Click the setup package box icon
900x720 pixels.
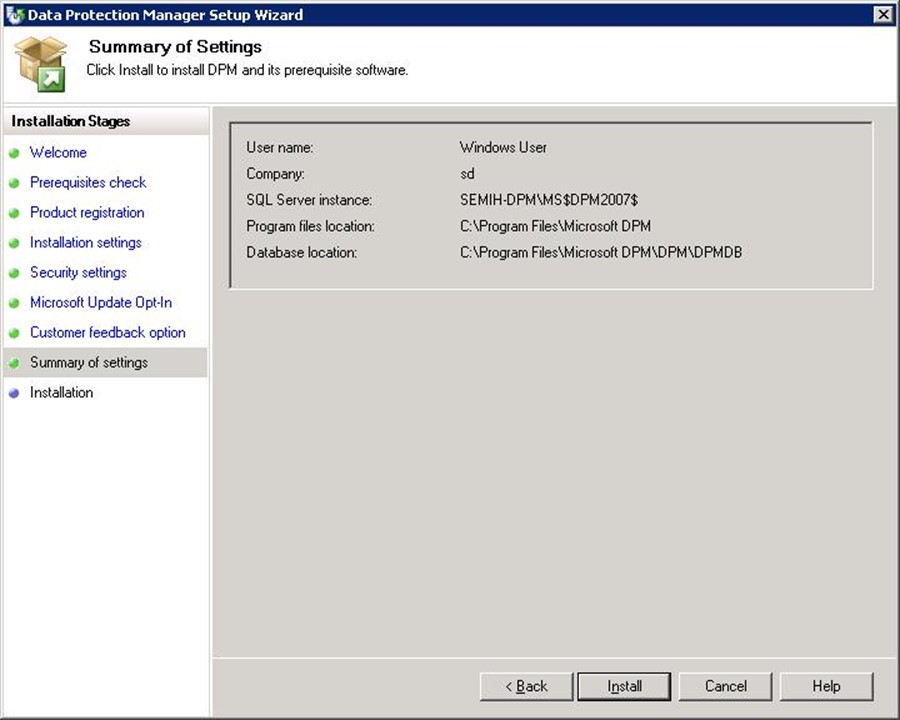(40, 63)
